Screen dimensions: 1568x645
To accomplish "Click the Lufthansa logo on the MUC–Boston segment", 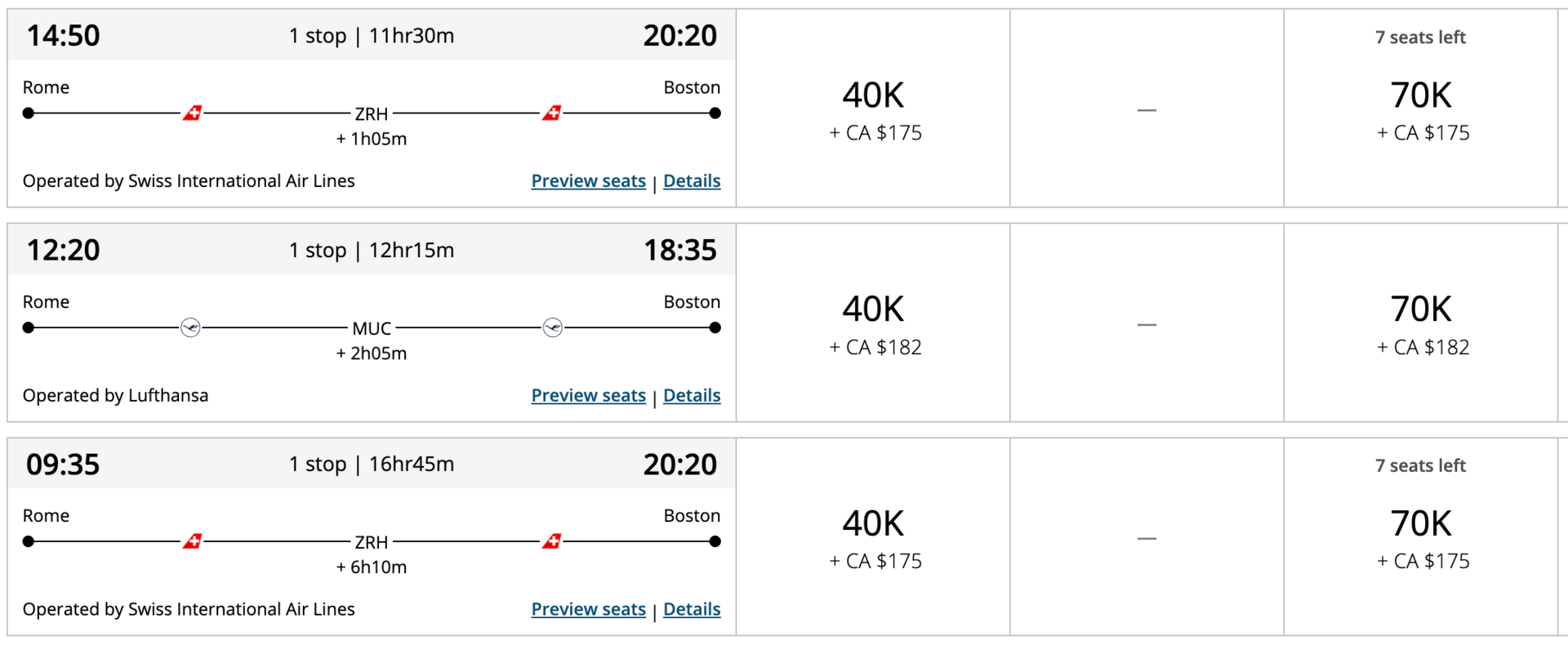I will (553, 327).
